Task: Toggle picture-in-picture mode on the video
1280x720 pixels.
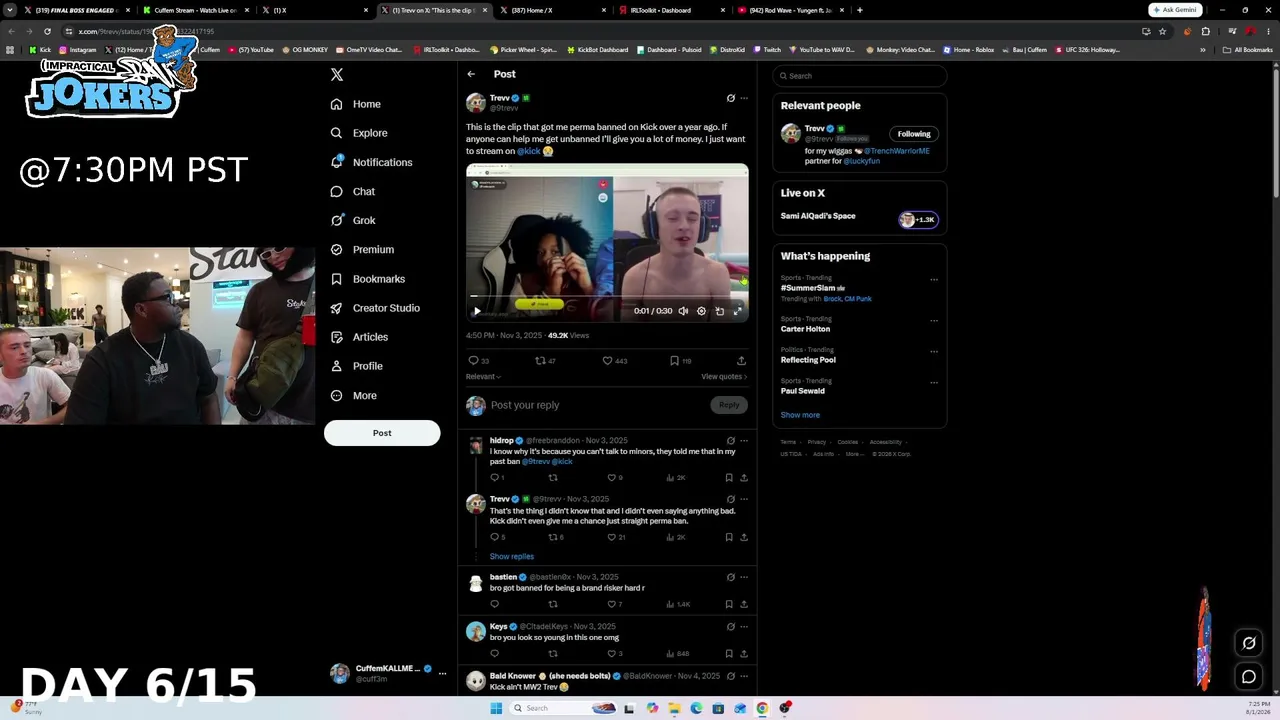Action: pos(719,311)
